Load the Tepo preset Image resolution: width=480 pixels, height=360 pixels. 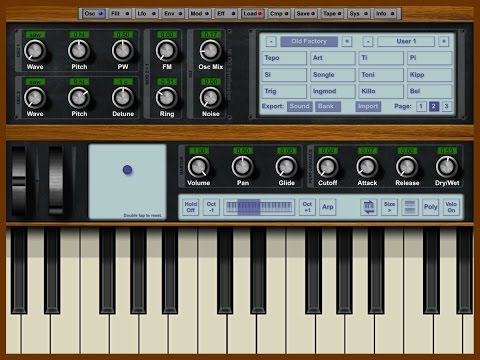pos(284,58)
